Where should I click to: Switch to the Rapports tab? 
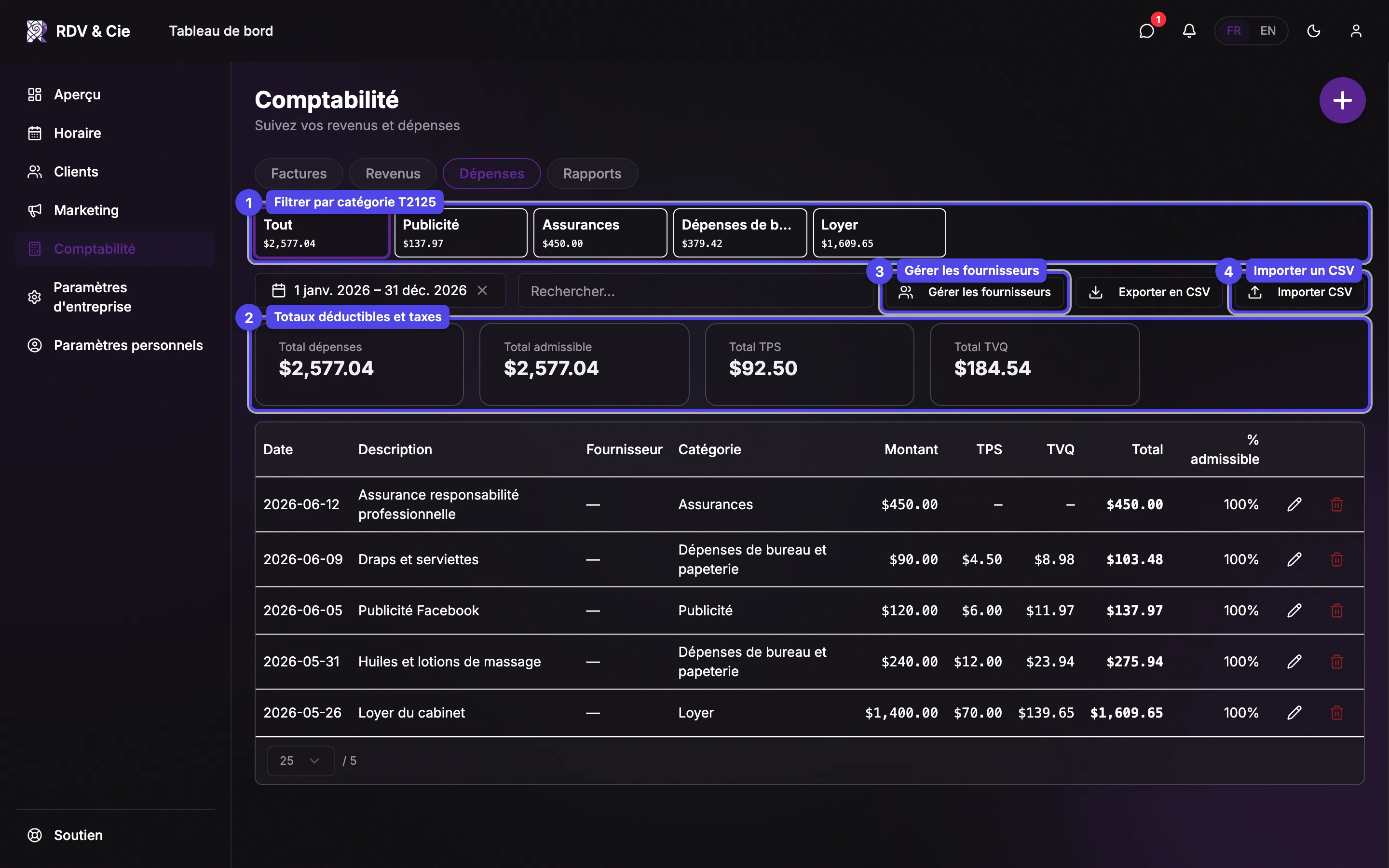592,174
